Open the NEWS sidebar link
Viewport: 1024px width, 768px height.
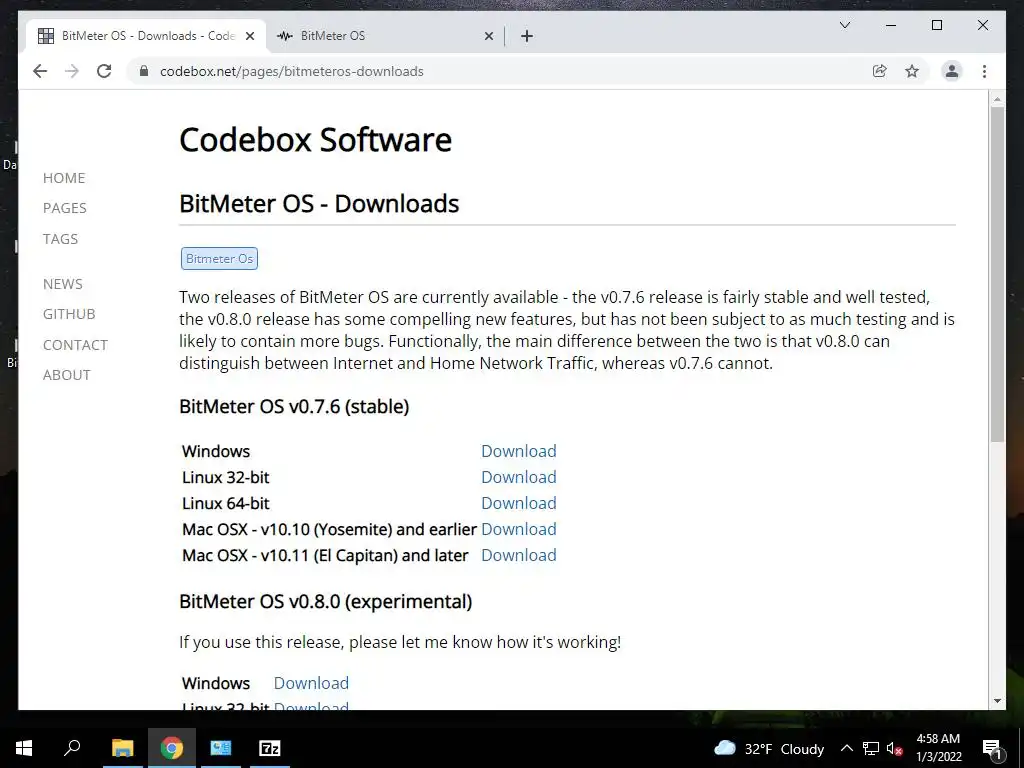(x=63, y=283)
